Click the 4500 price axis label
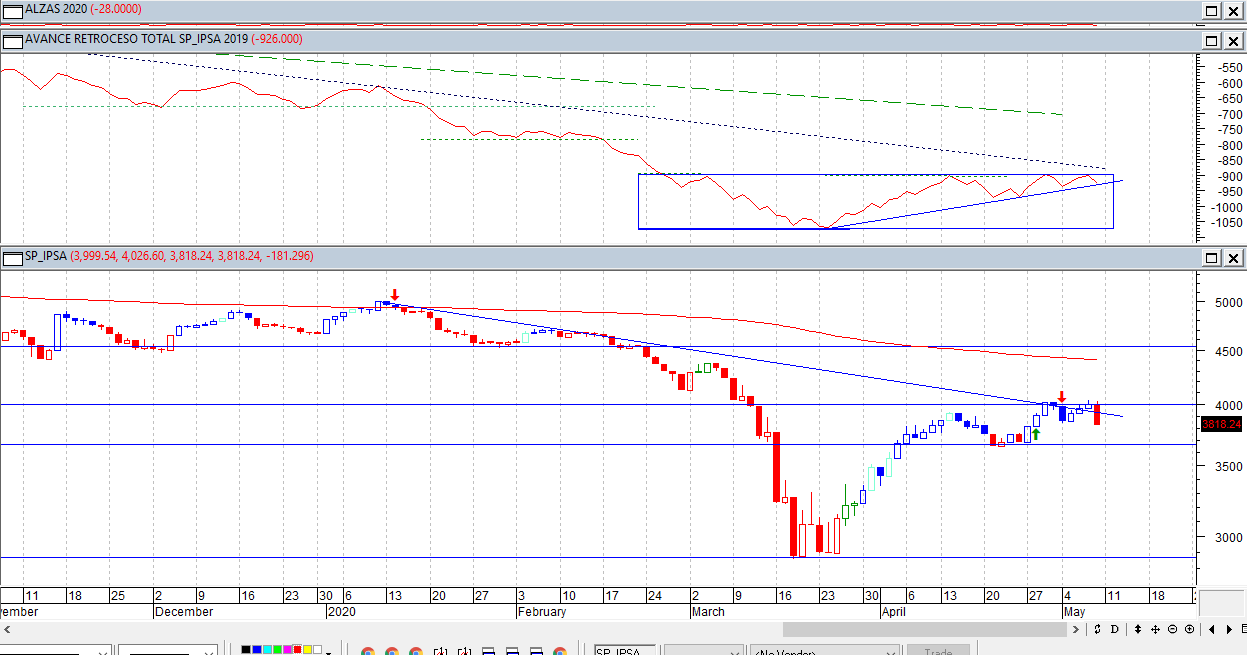The width and height of the screenshot is (1247, 655). pos(1228,352)
